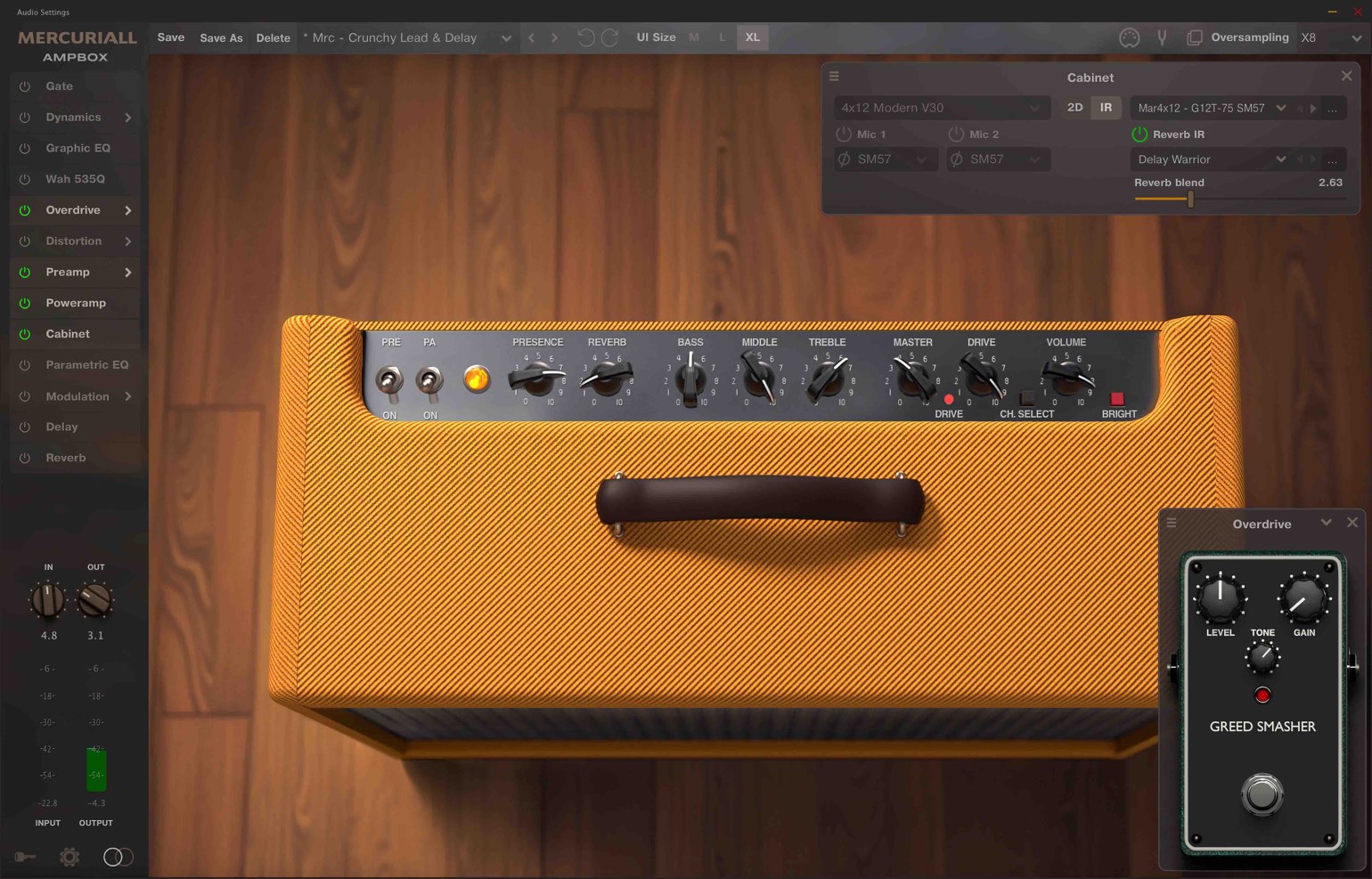Flip the PRE toggle switch on amp
The image size is (1372, 879).
[x=389, y=381]
